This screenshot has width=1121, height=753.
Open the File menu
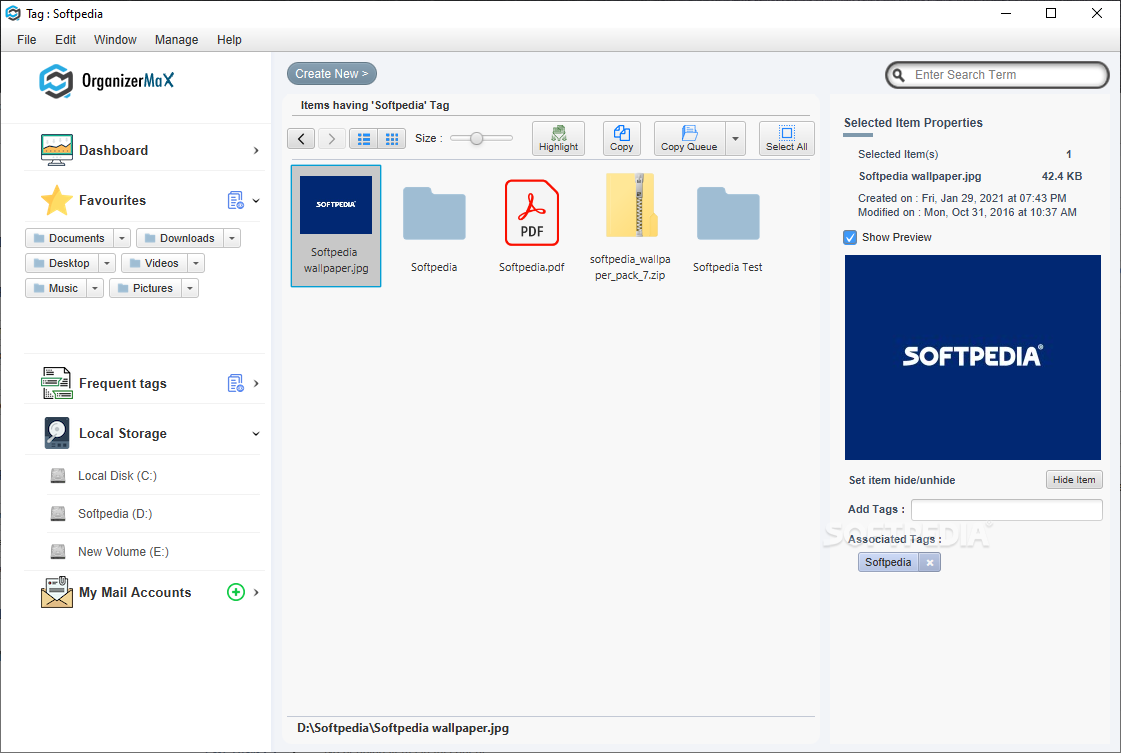pos(26,40)
